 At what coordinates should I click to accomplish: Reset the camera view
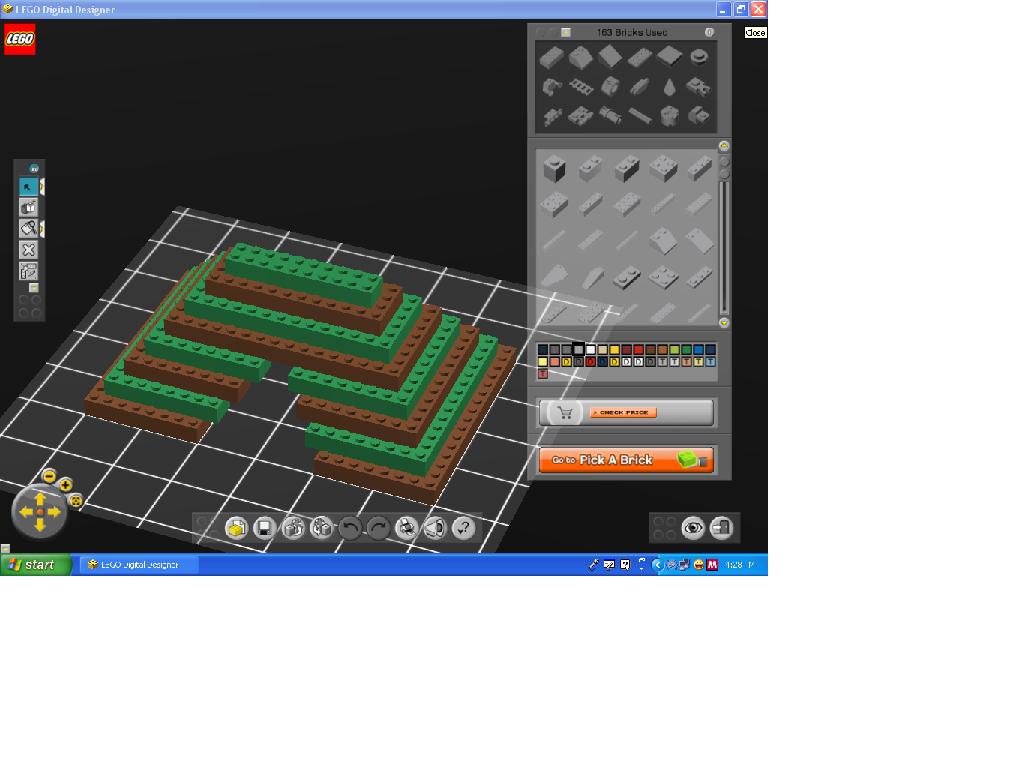point(76,501)
